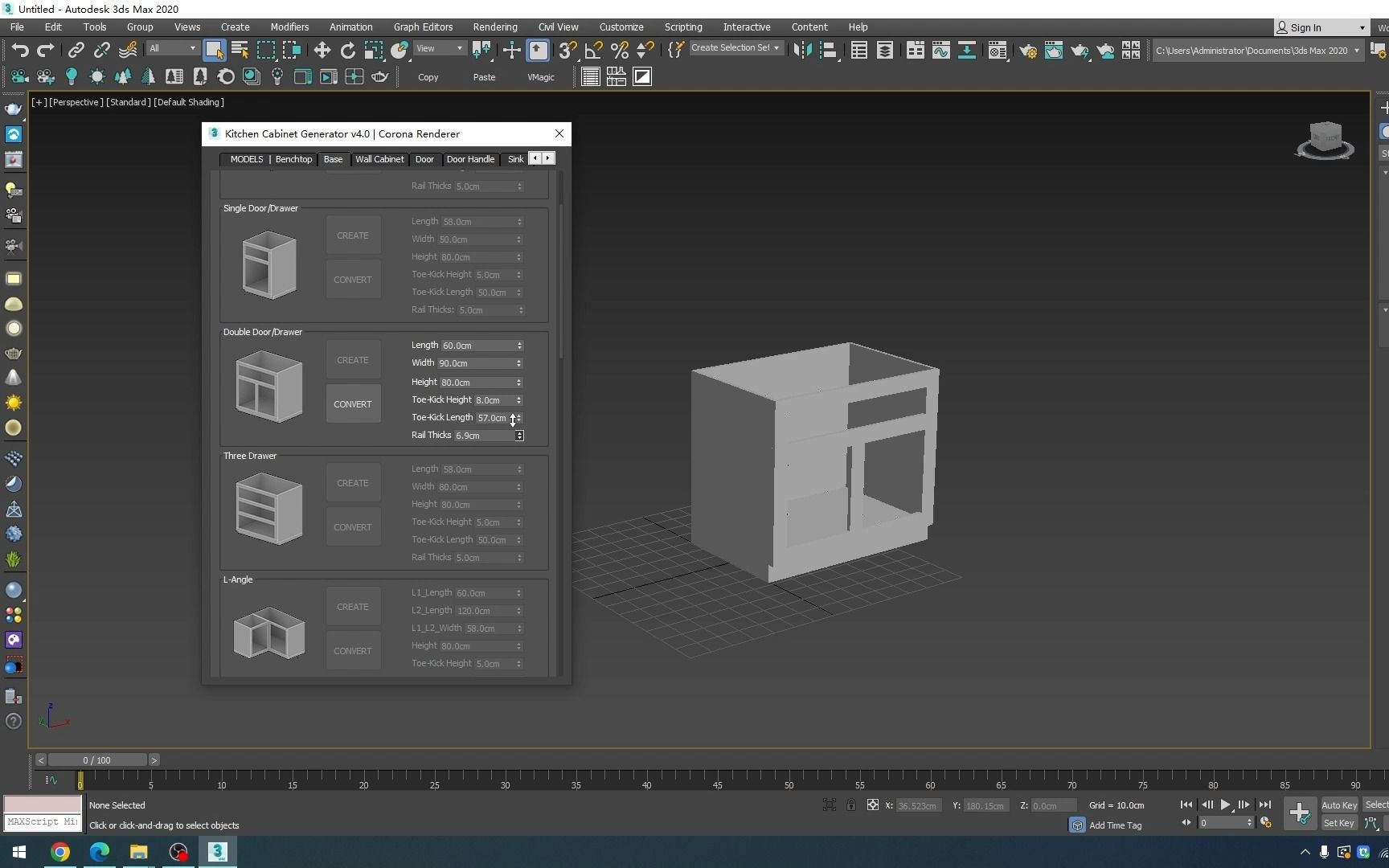This screenshot has height=868, width=1389.
Task: Expand the Create Selection Set dropdown
Action: pos(735,48)
